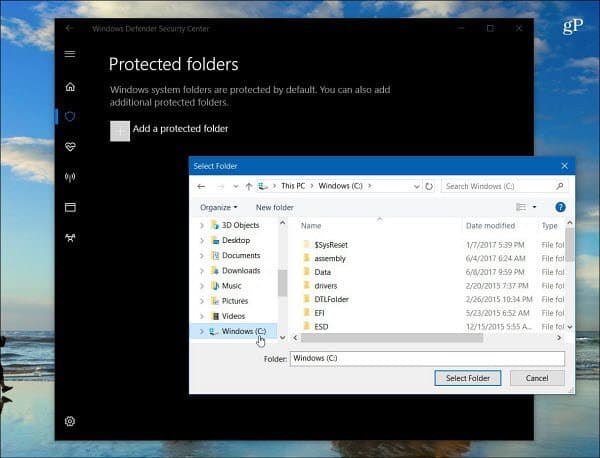The image size is (600, 458).
Task: Select the EFI folder
Action: pyautogui.click(x=319, y=313)
